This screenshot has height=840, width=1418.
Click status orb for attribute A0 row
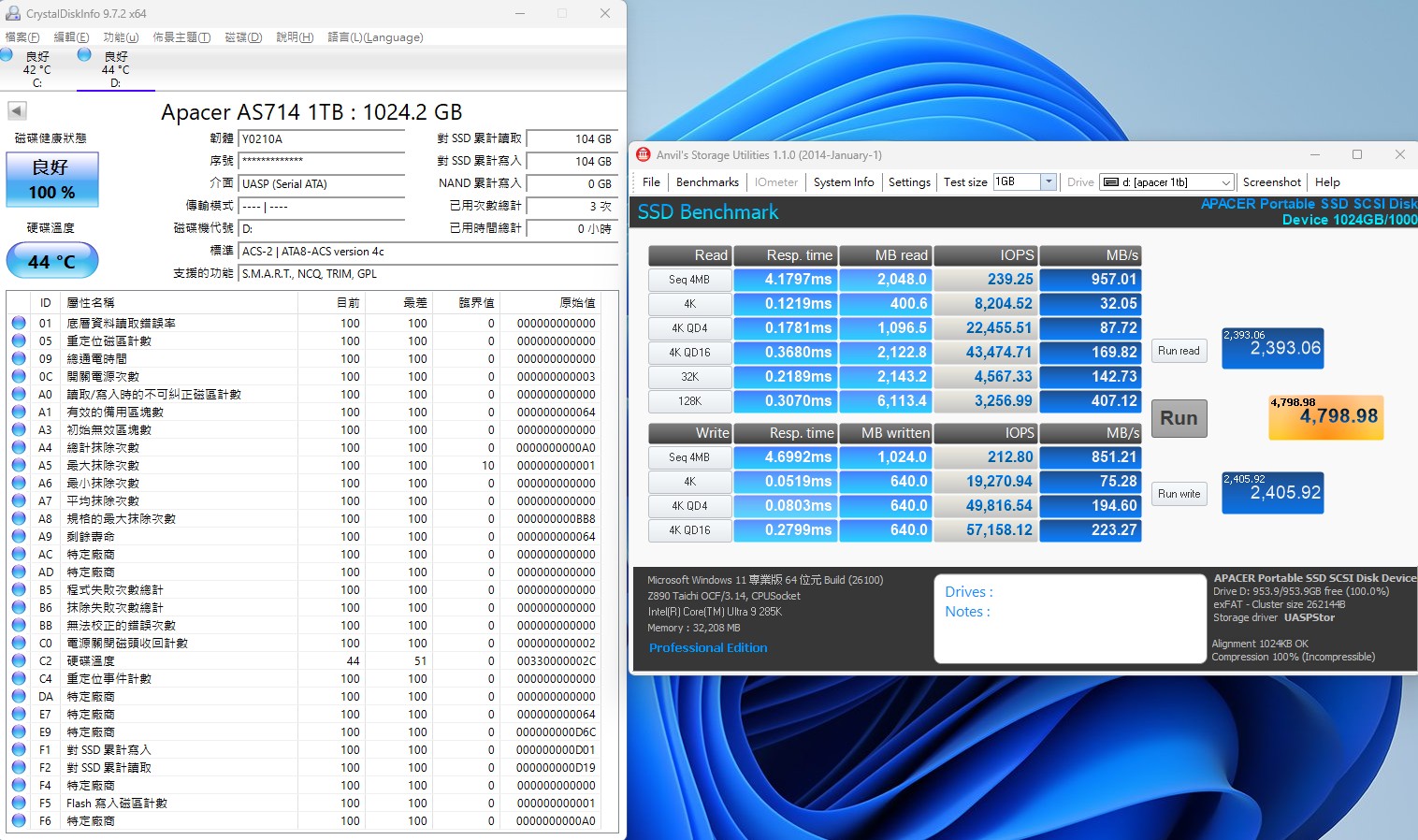pos(19,394)
